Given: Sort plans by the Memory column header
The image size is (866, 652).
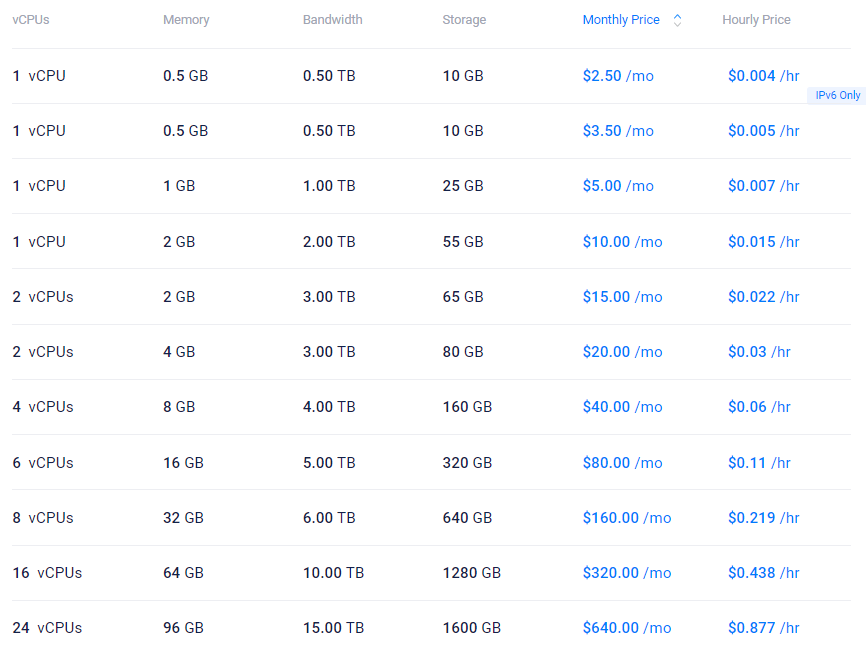Looking at the screenshot, I should coord(186,20).
